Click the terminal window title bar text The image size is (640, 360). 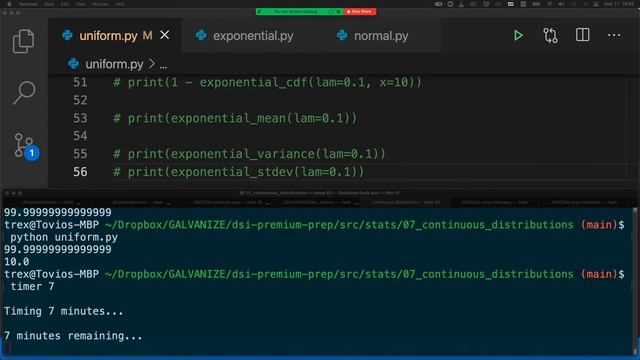click(x=319, y=193)
